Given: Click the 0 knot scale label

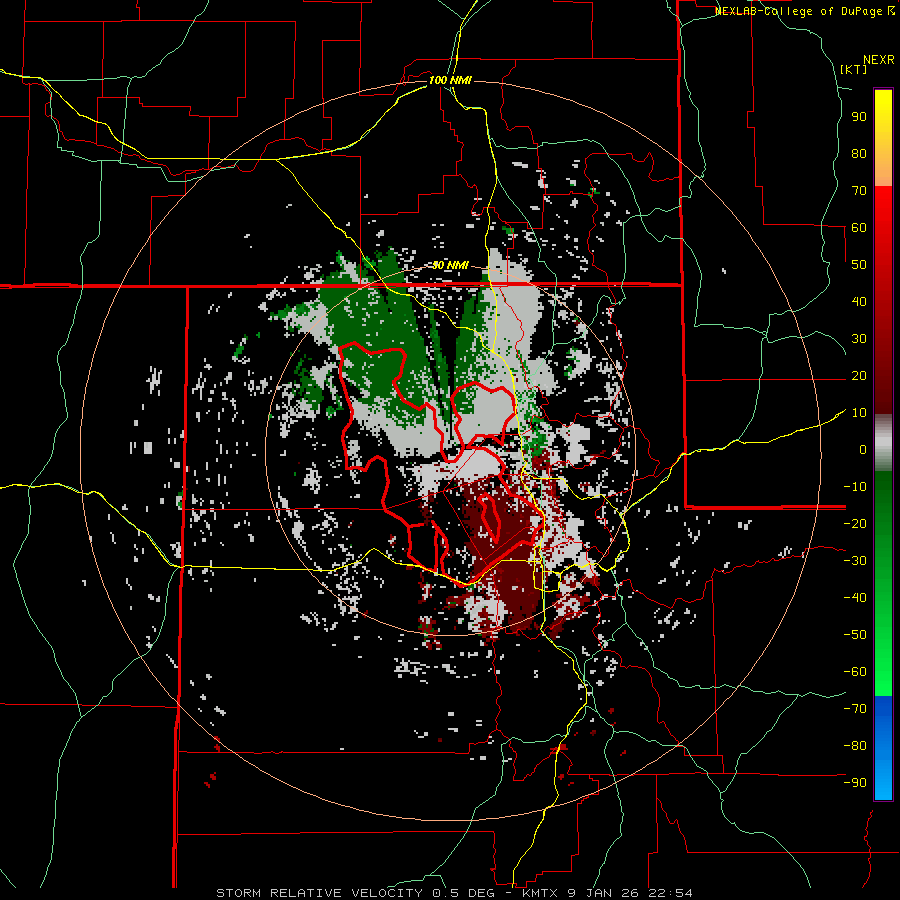Looking at the screenshot, I should [x=863, y=449].
